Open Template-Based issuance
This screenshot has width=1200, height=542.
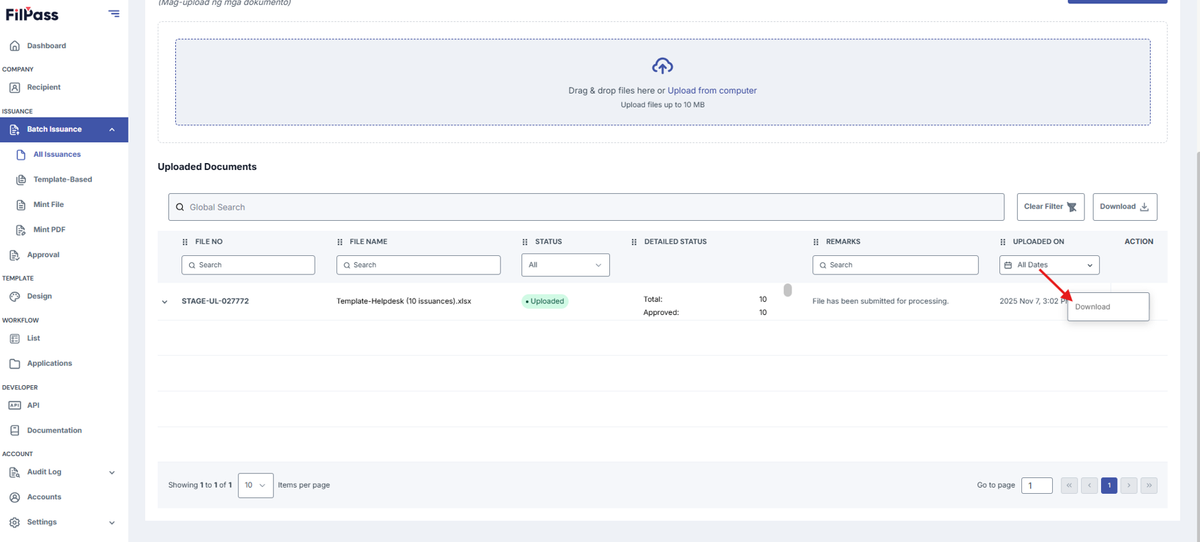click(x=62, y=179)
